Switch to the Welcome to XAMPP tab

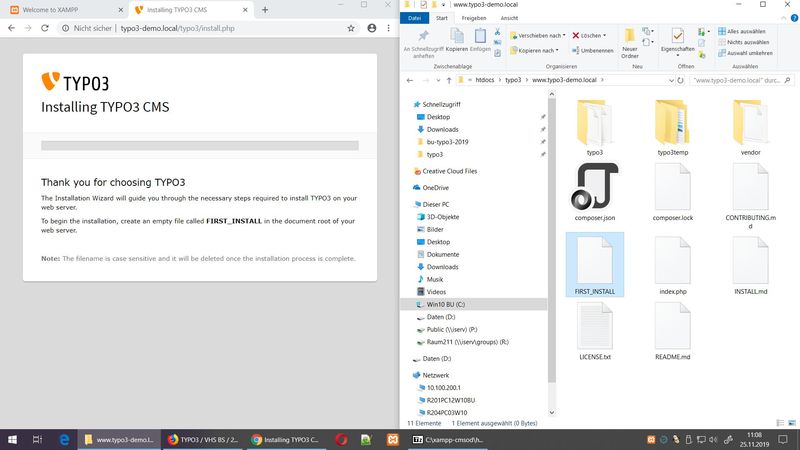point(60,9)
